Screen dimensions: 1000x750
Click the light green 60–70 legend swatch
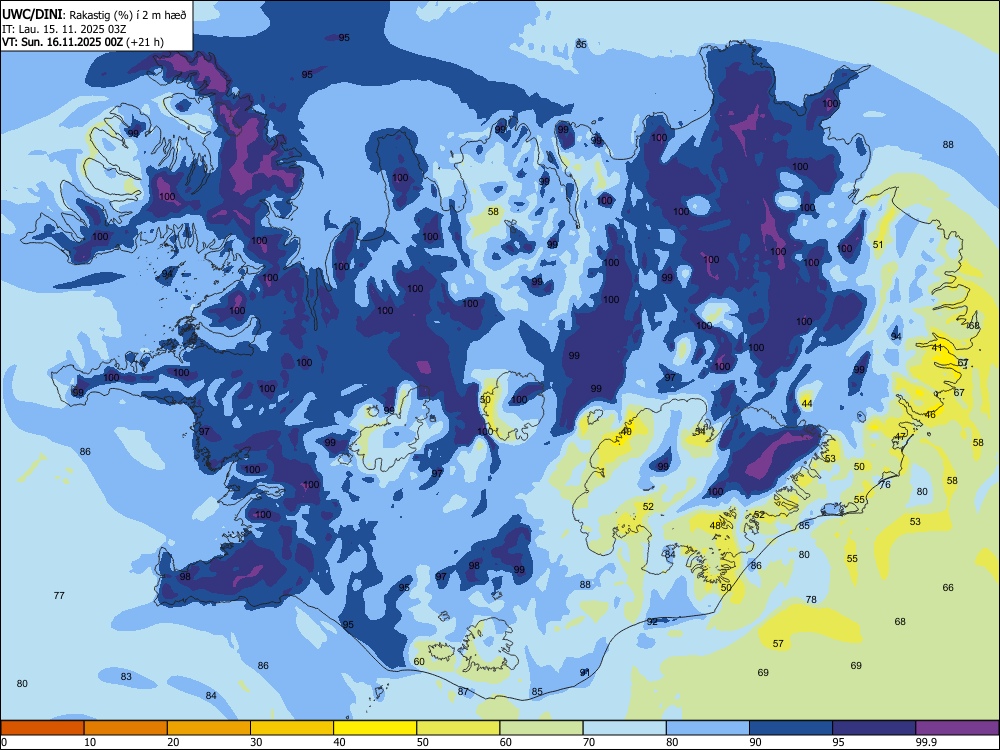541,728
